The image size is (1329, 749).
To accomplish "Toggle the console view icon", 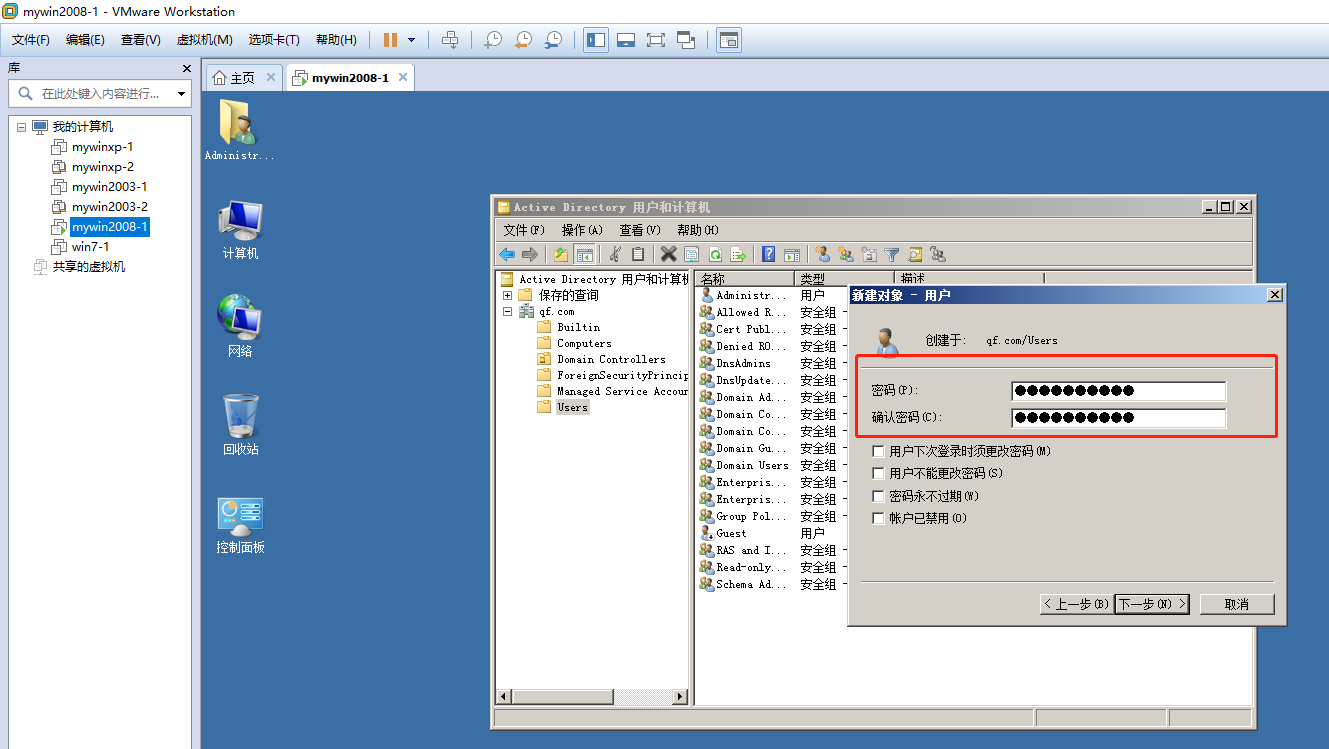I will tap(729, 40).
